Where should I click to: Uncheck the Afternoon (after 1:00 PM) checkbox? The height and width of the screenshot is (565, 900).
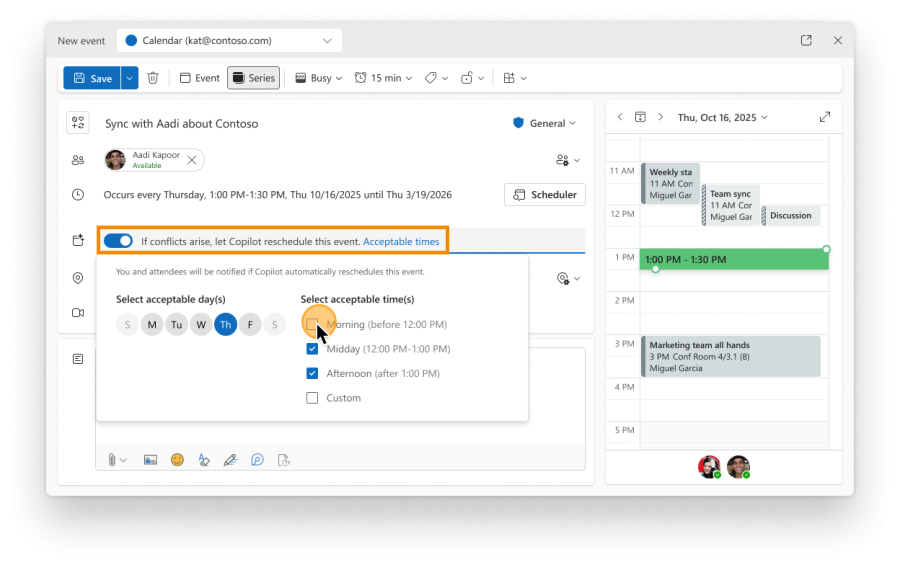tap(312, 373)
